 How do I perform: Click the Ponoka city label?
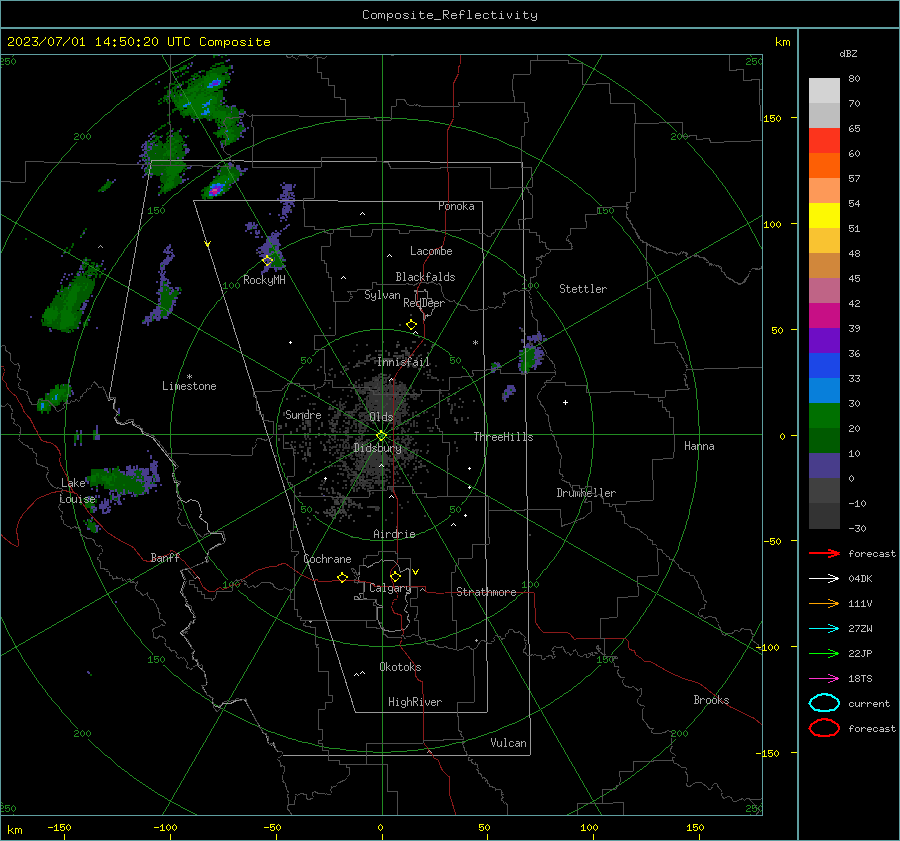[x=456, y=206]
